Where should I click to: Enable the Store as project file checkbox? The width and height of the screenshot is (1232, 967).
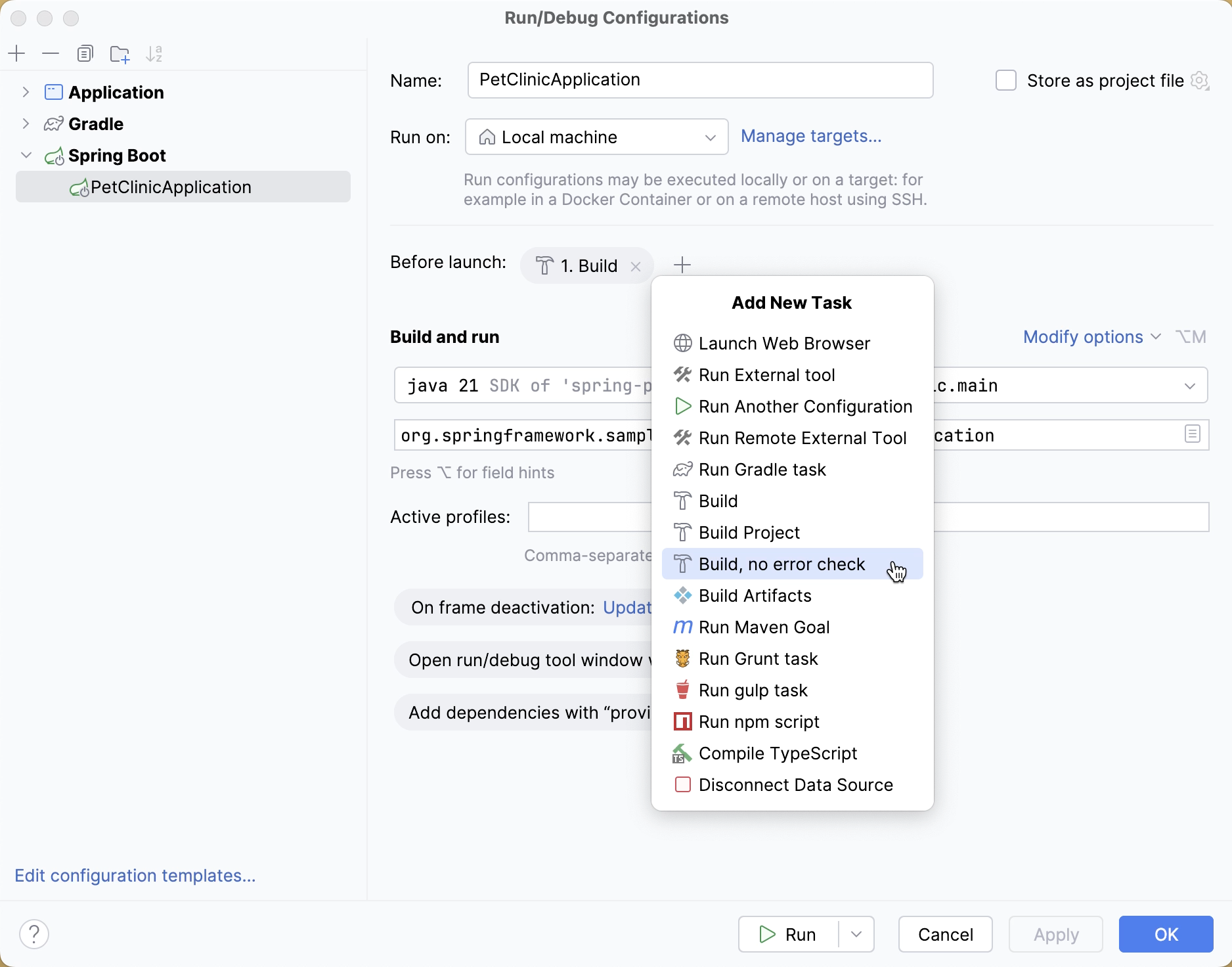pos(1006,81)
